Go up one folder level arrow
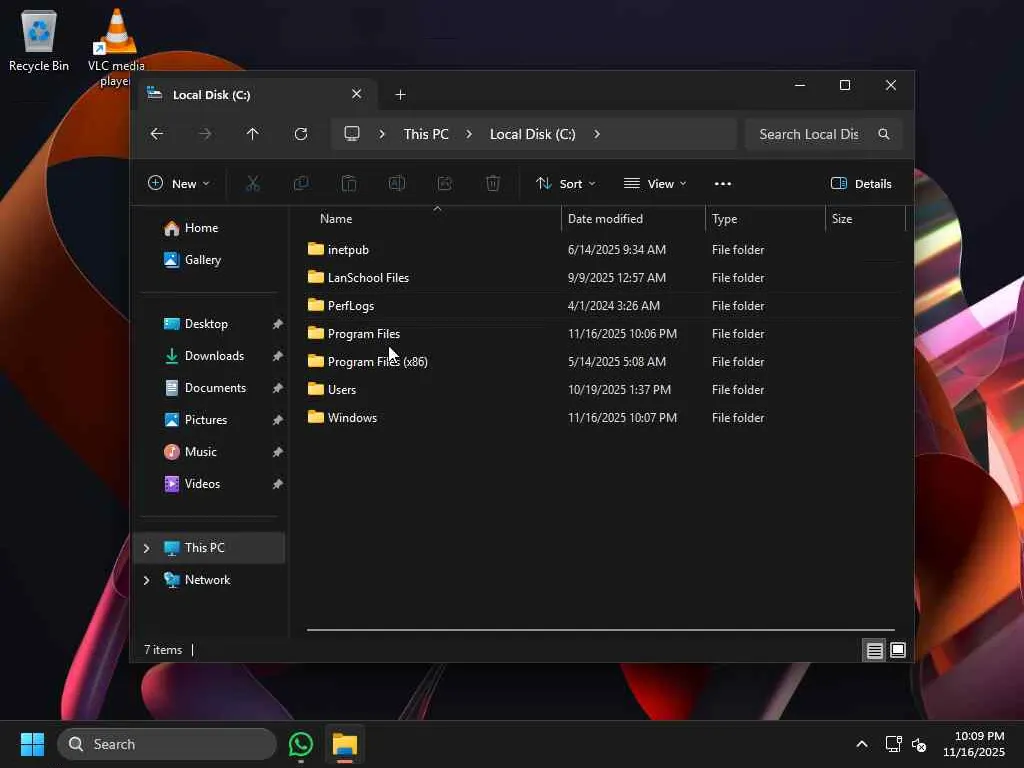This screenshot has height=768, width=1024. point(252,134)
